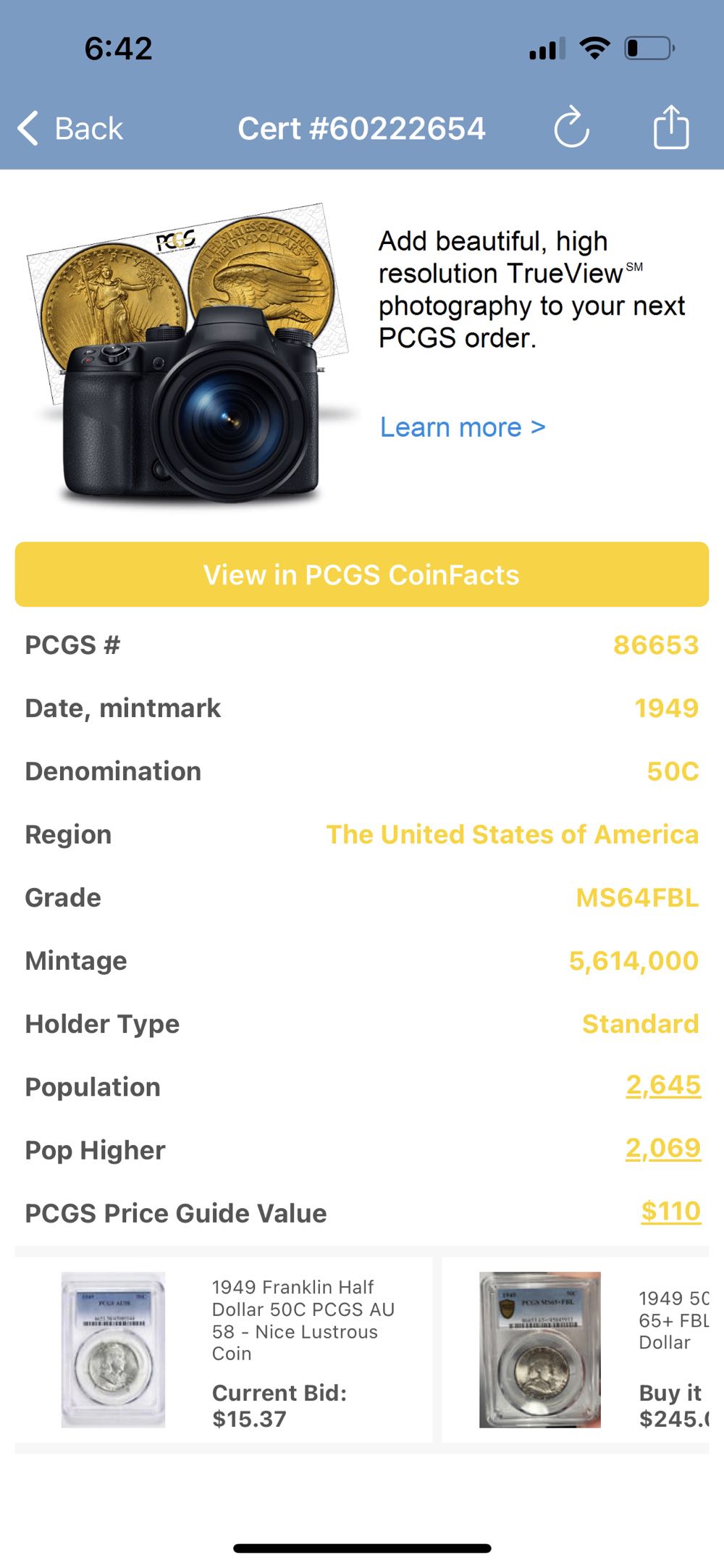This screenshot has height=1568, width=724.
Task: Open the share sheet icon
Action: [670, 127]
